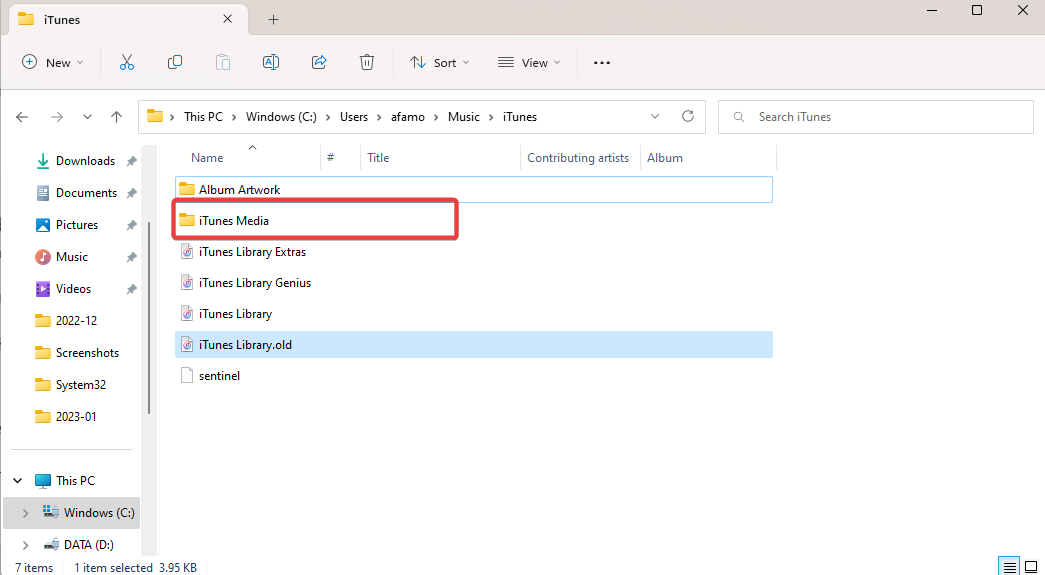This screenshot has height=575, width=1045.
Task: Click iTunes in address breadcrumb
Action: pyautogui.click(x=520, y=117)
